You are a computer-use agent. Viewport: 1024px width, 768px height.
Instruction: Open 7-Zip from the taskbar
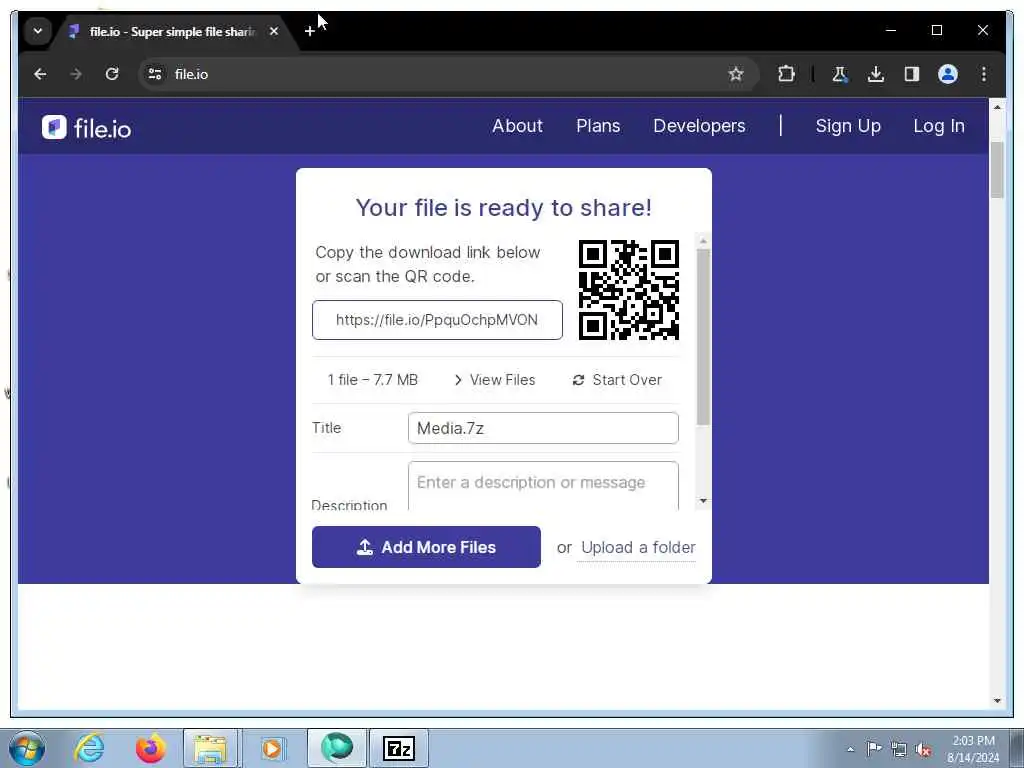398,748
